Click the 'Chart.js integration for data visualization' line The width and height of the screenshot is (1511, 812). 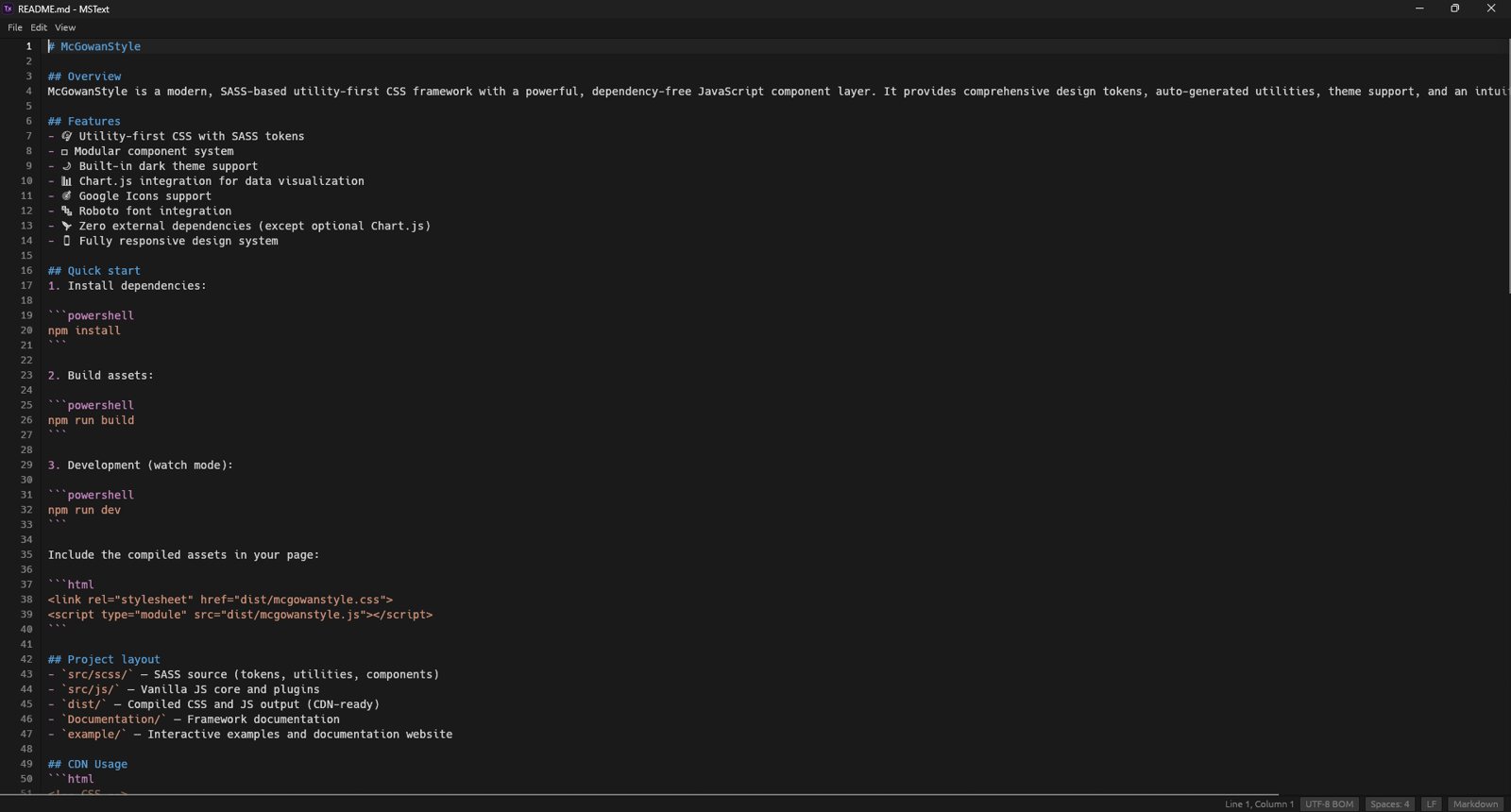pos(206,181)
